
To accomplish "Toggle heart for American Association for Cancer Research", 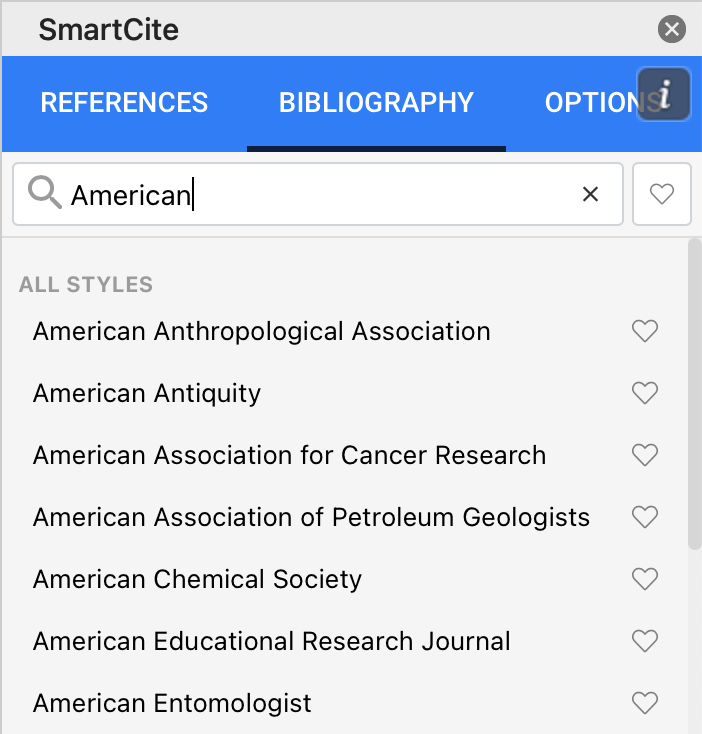I will point(645,455).
